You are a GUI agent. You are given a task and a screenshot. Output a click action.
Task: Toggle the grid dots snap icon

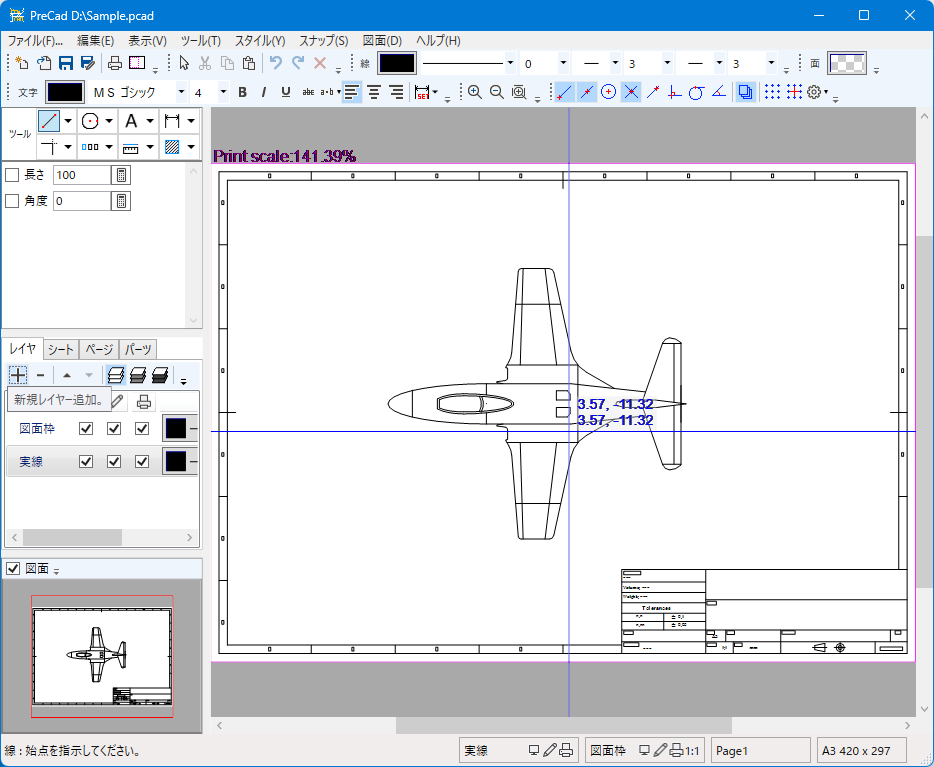[x=772, y=92]
